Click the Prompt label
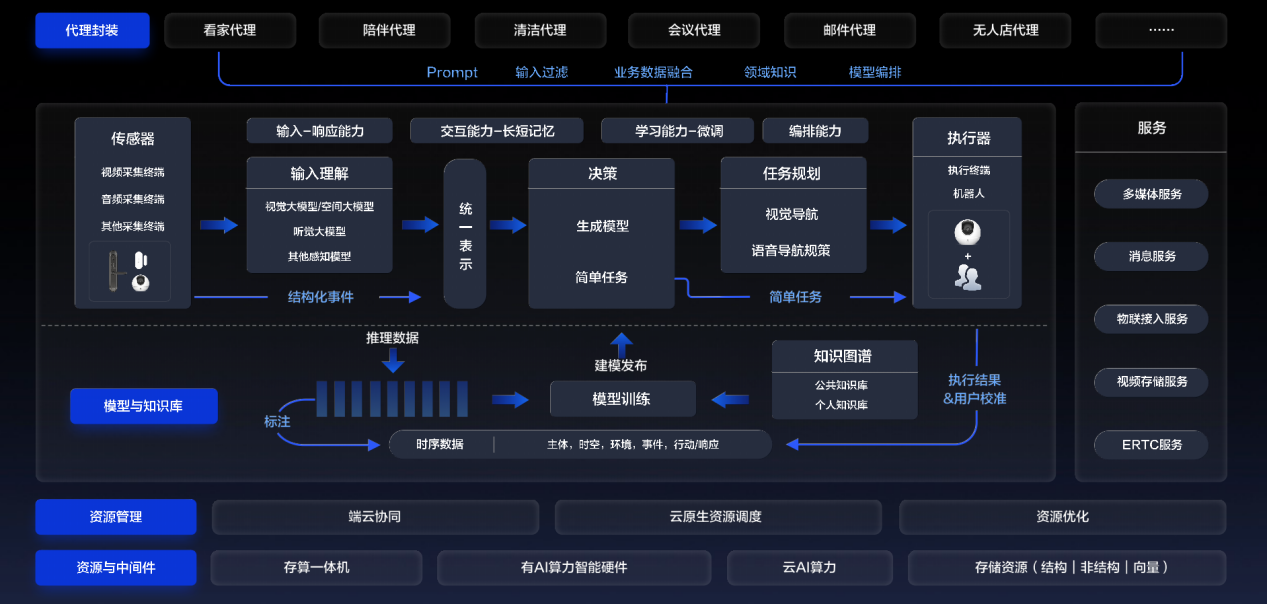The height and width of the screenshot is (604, 1267). click(x=452, y=72)
